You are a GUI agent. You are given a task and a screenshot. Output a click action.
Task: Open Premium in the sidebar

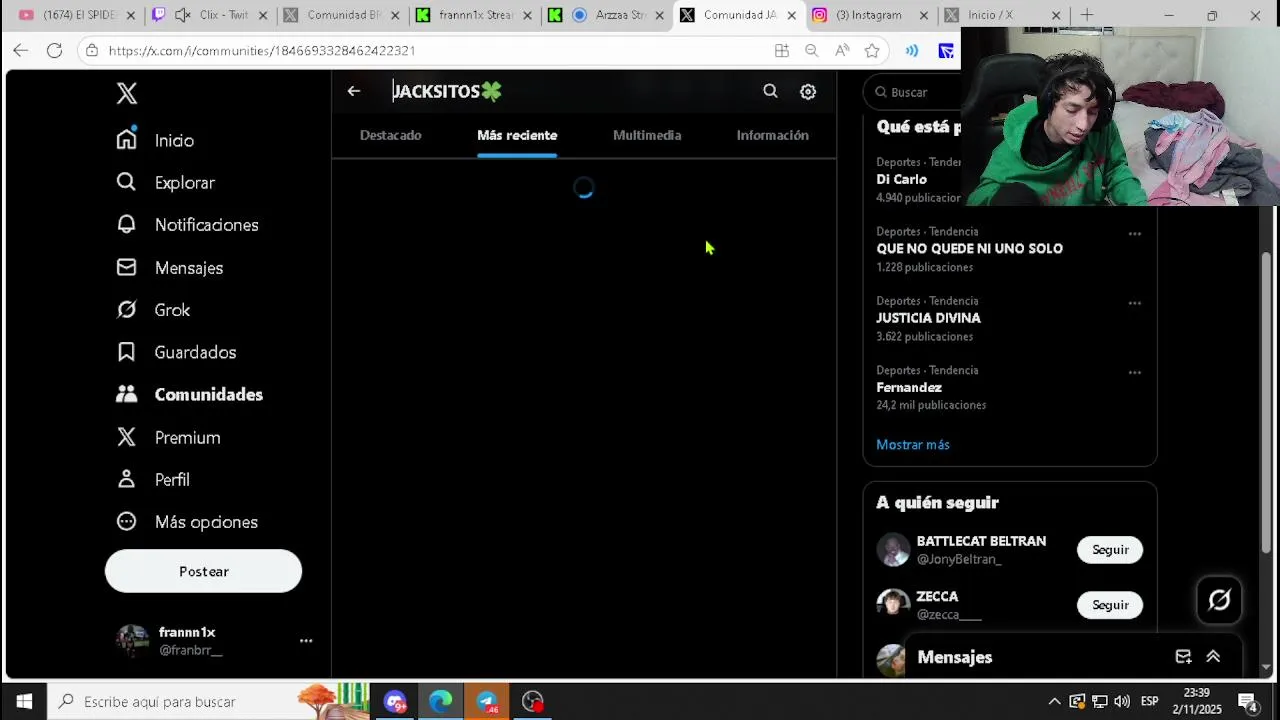coord(168,438)
